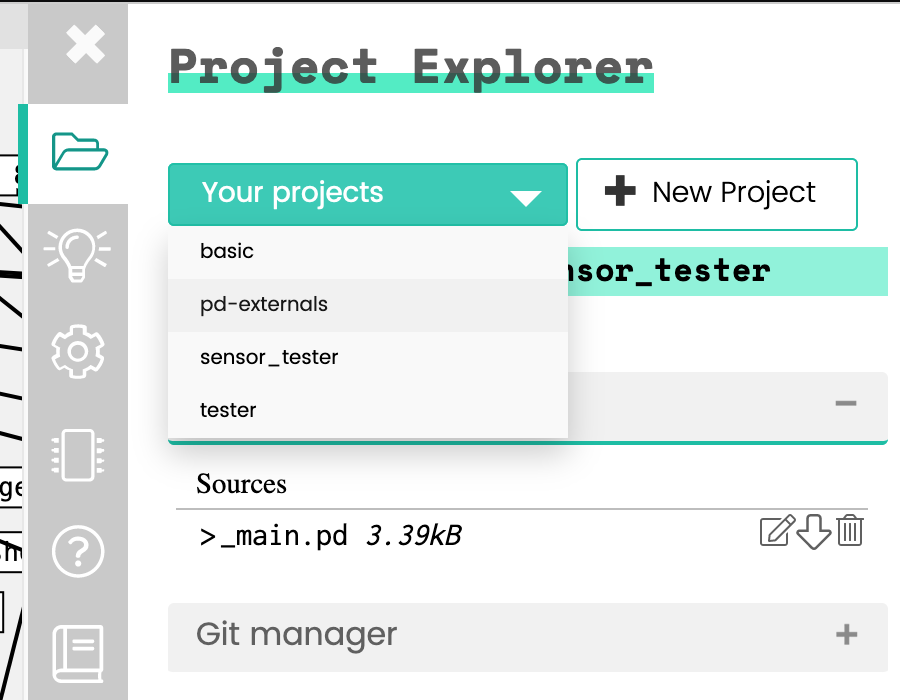The image size is (900, 700).
Task: Select sensor_tester in the projects list
Action: (x=368, y=357)
